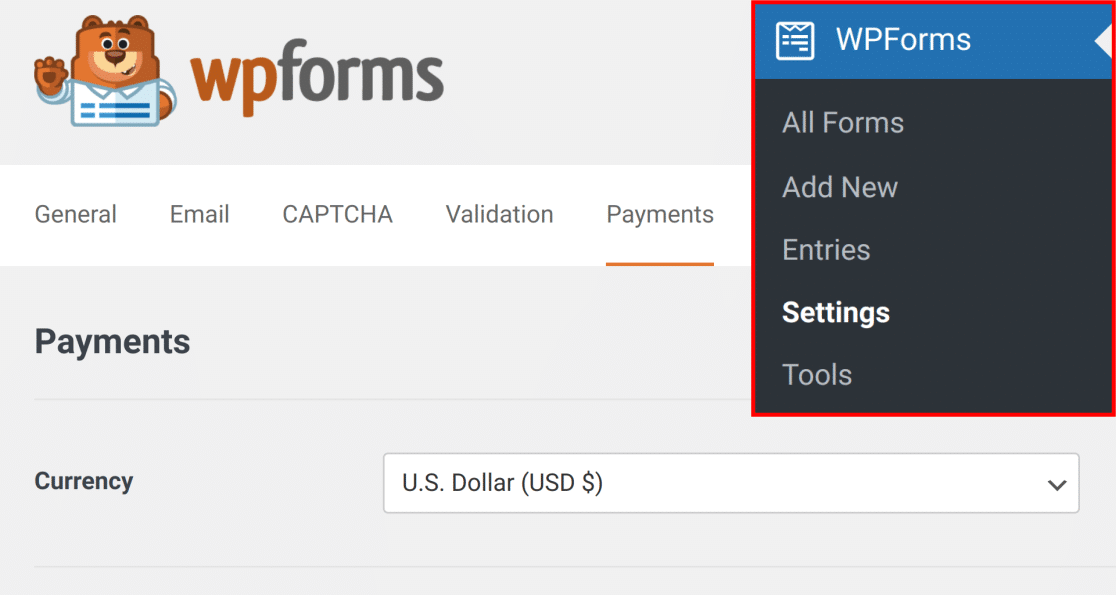Open All Forms from the sidebar
The height and width of the screenshot is (595, 1116).
pyautogui.click(x=842, y=122)
